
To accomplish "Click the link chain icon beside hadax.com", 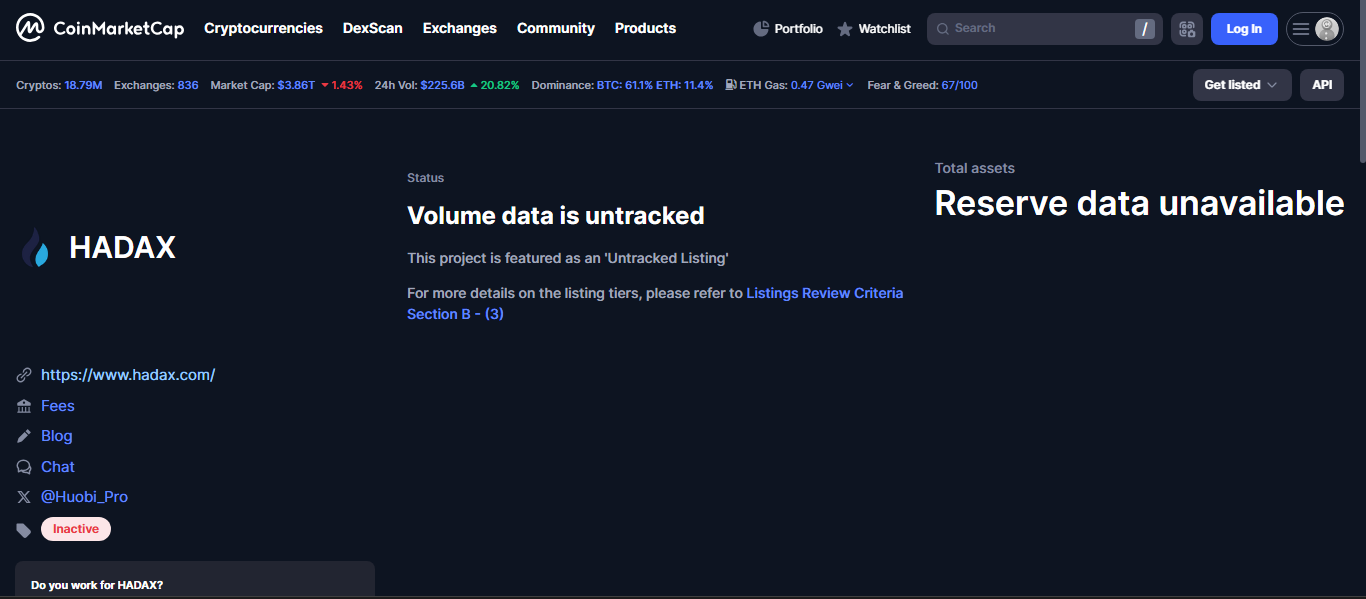I will 24,375.
